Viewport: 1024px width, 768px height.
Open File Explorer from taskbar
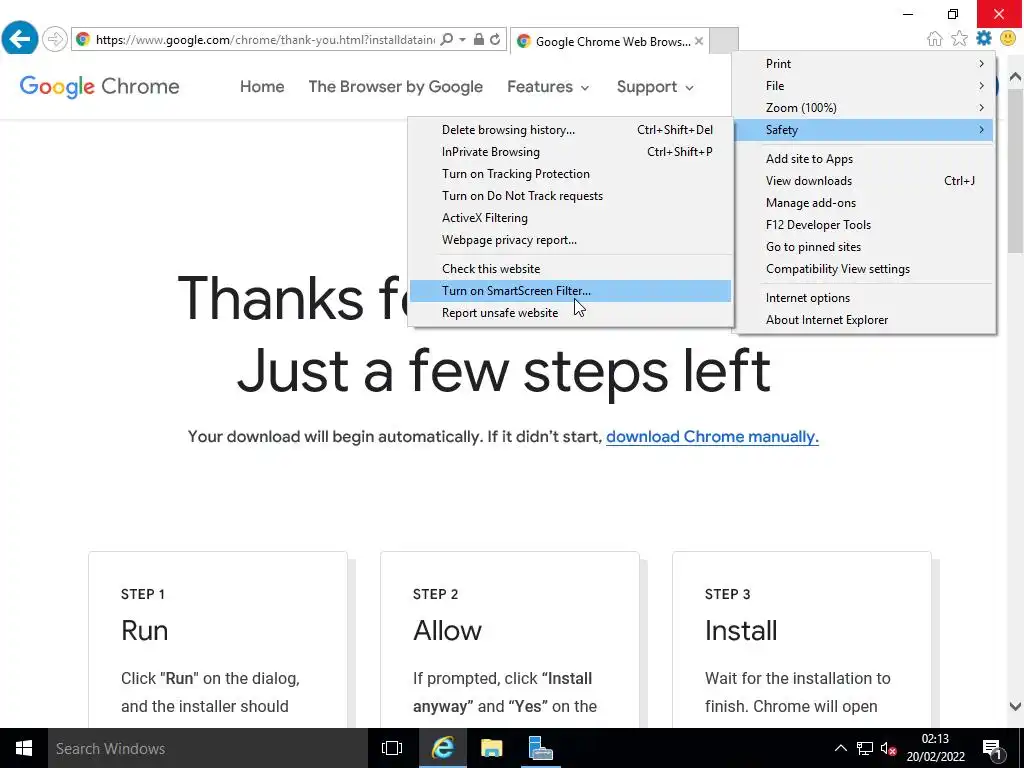(x=491, y=748)
